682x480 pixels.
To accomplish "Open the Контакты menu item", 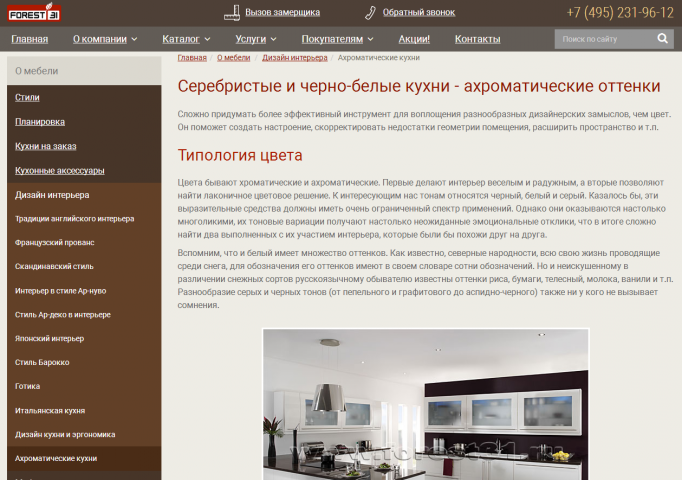I will [478, 39].
